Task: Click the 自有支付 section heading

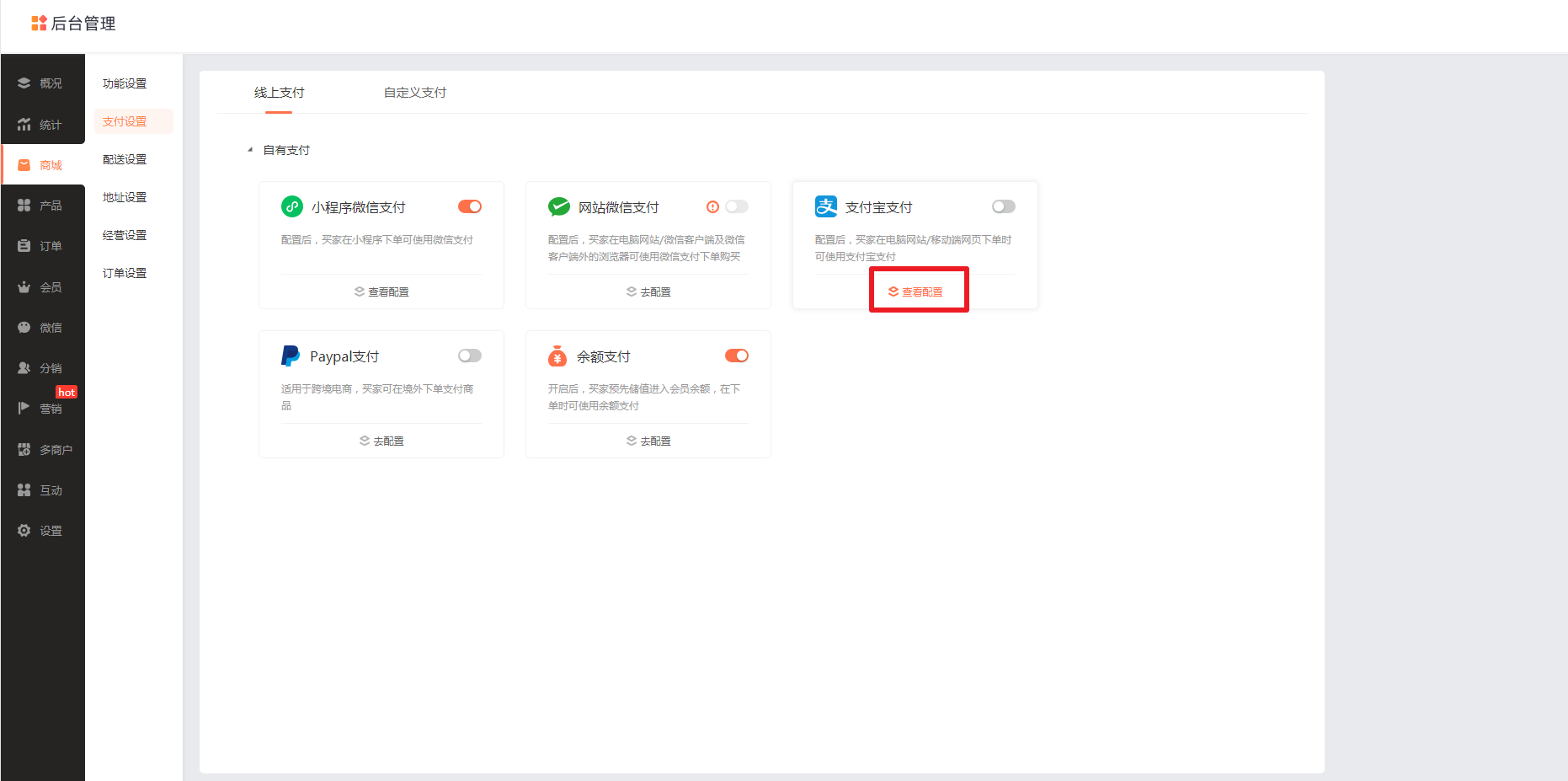Action: pyautogui.click(x=286, y=150)
